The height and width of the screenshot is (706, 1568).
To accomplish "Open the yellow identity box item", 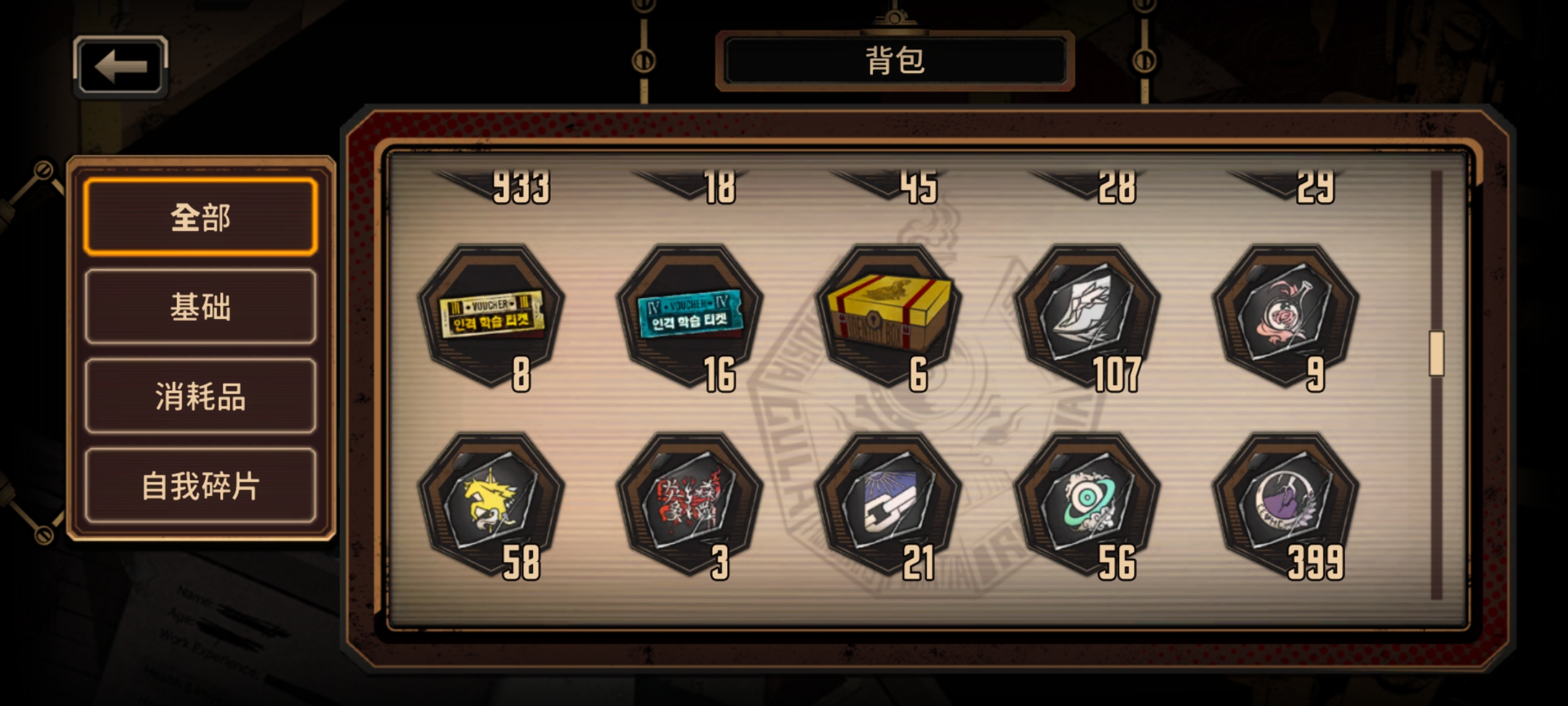I will pyautogui.click(x=889, y=316).
